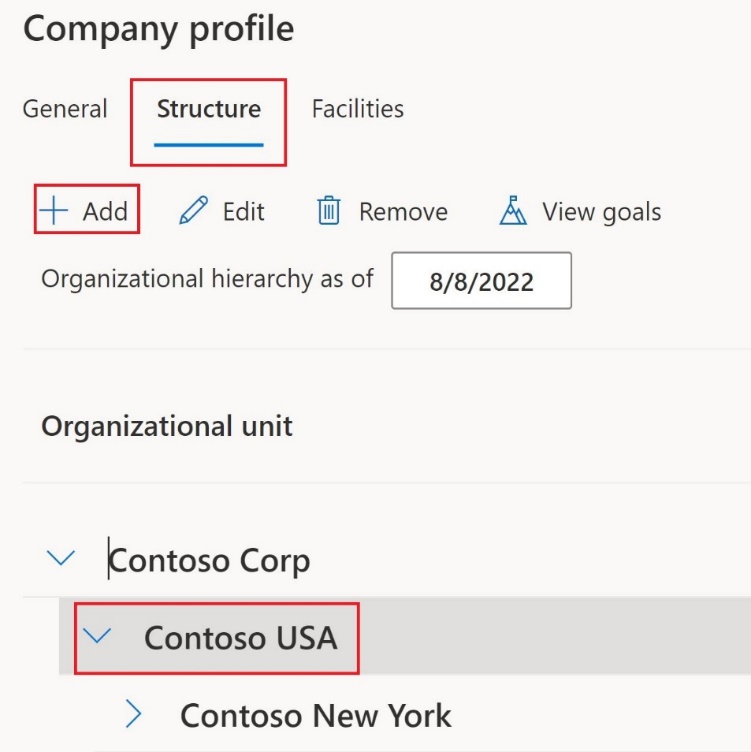Select the Contoso Corp organizational unit
751x752 pixels.
click(210, 560)
